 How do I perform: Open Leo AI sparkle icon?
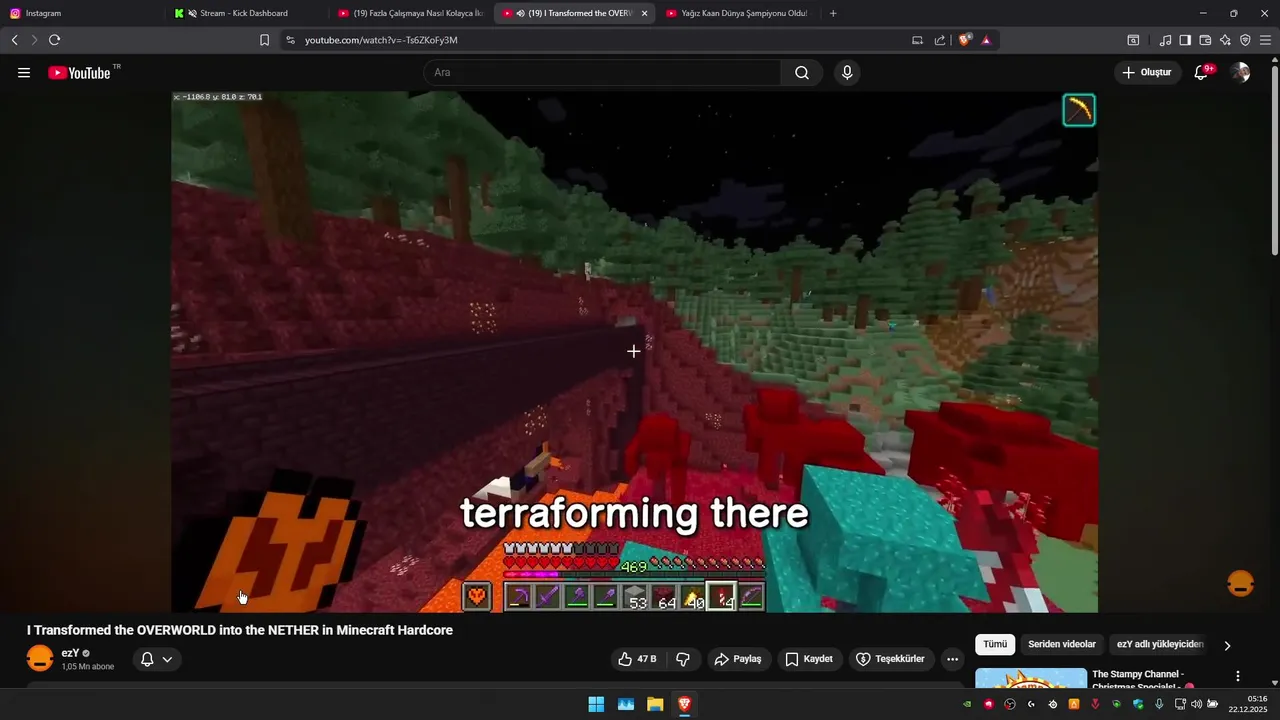point(1225,40)
